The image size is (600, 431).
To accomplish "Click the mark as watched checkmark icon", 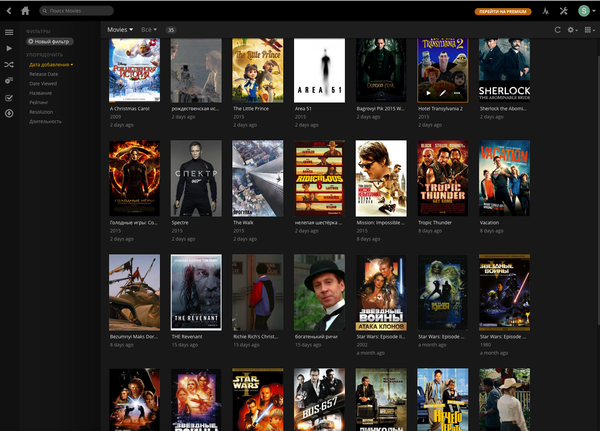I will coord(9,96).
